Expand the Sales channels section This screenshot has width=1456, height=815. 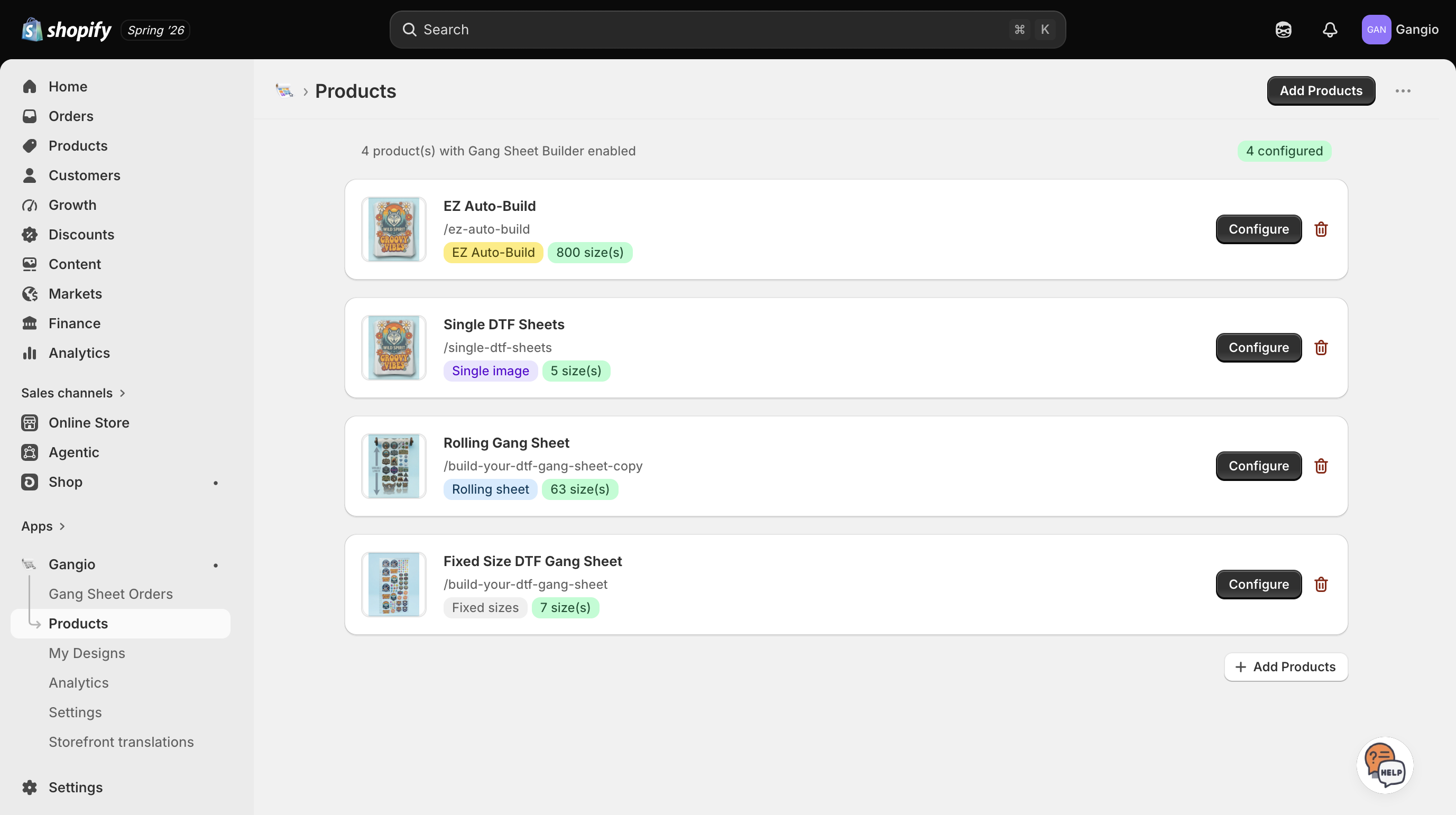click(x=73, y=393)
